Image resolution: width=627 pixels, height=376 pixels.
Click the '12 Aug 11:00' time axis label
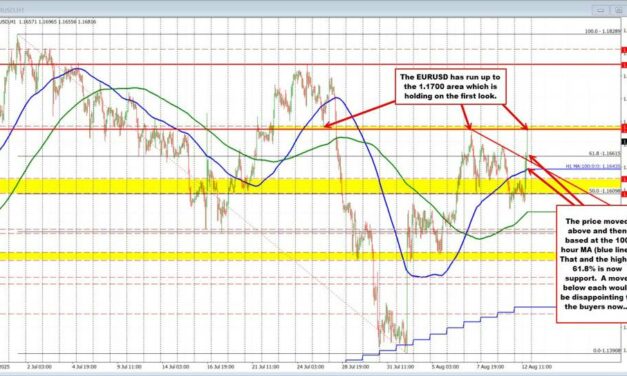(x=537, y=366)
